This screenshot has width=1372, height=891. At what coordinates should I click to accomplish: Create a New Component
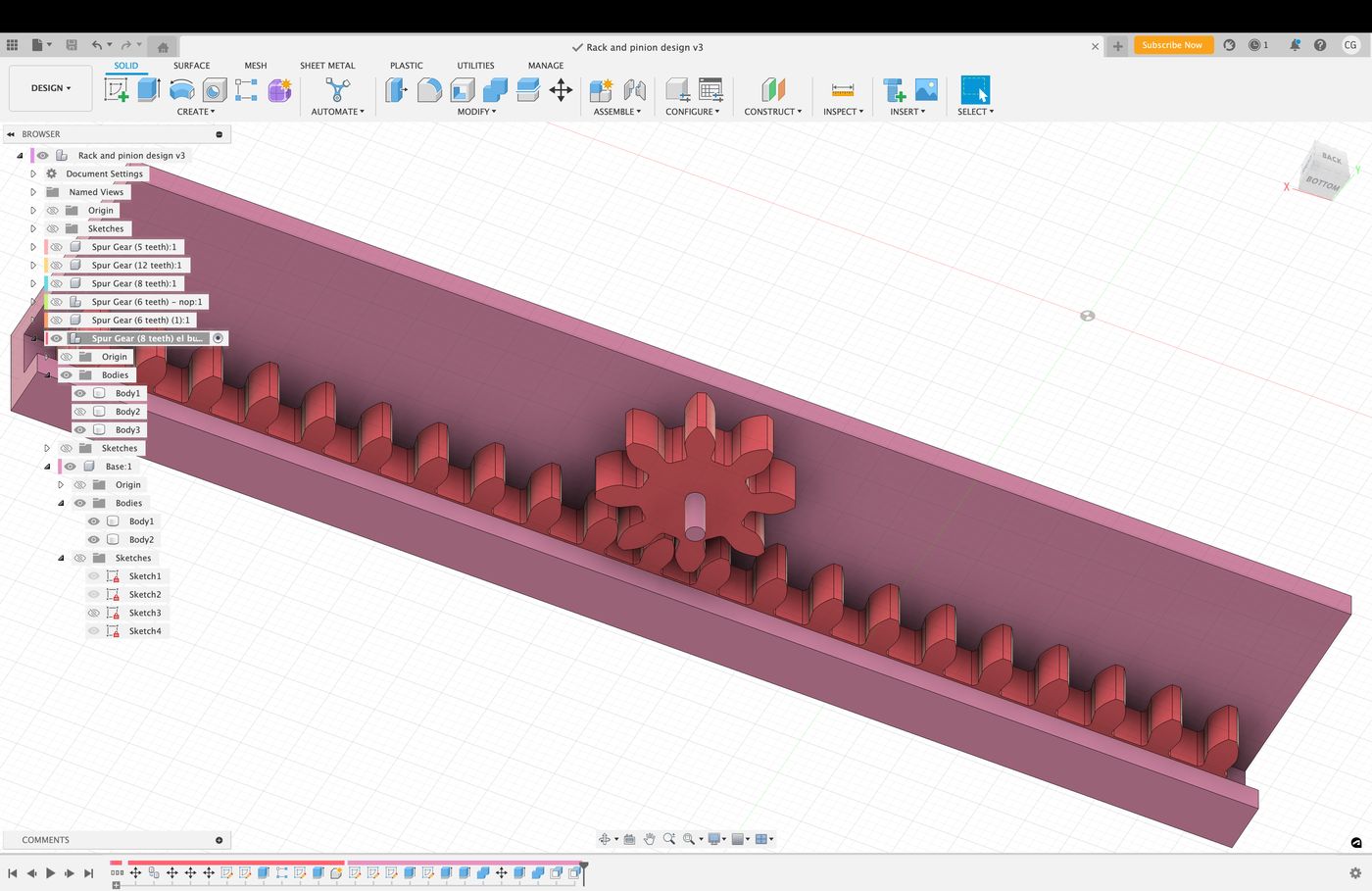coord(601,90)
